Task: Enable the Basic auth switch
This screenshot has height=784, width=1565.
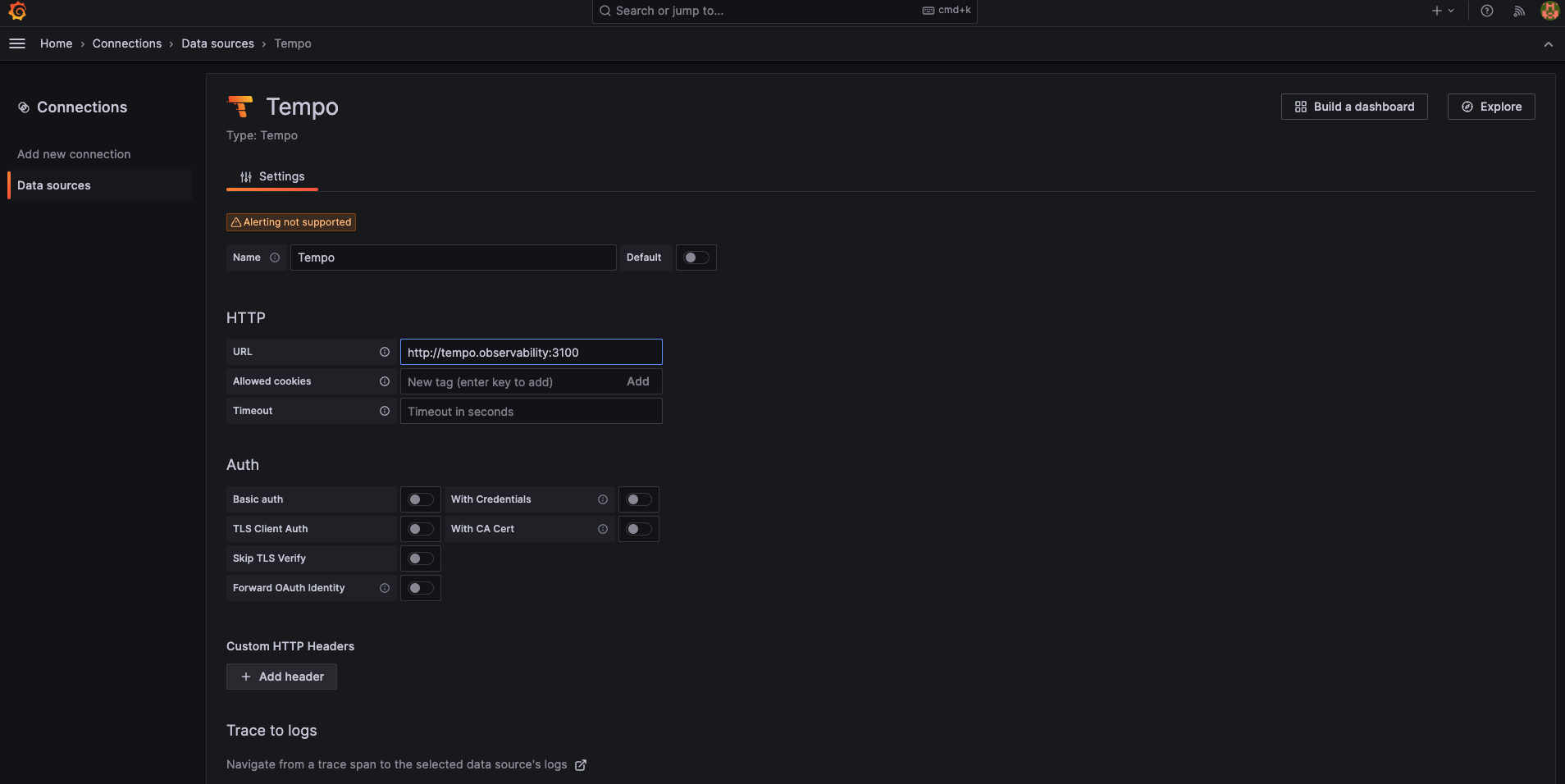Action: pos(421,499)
